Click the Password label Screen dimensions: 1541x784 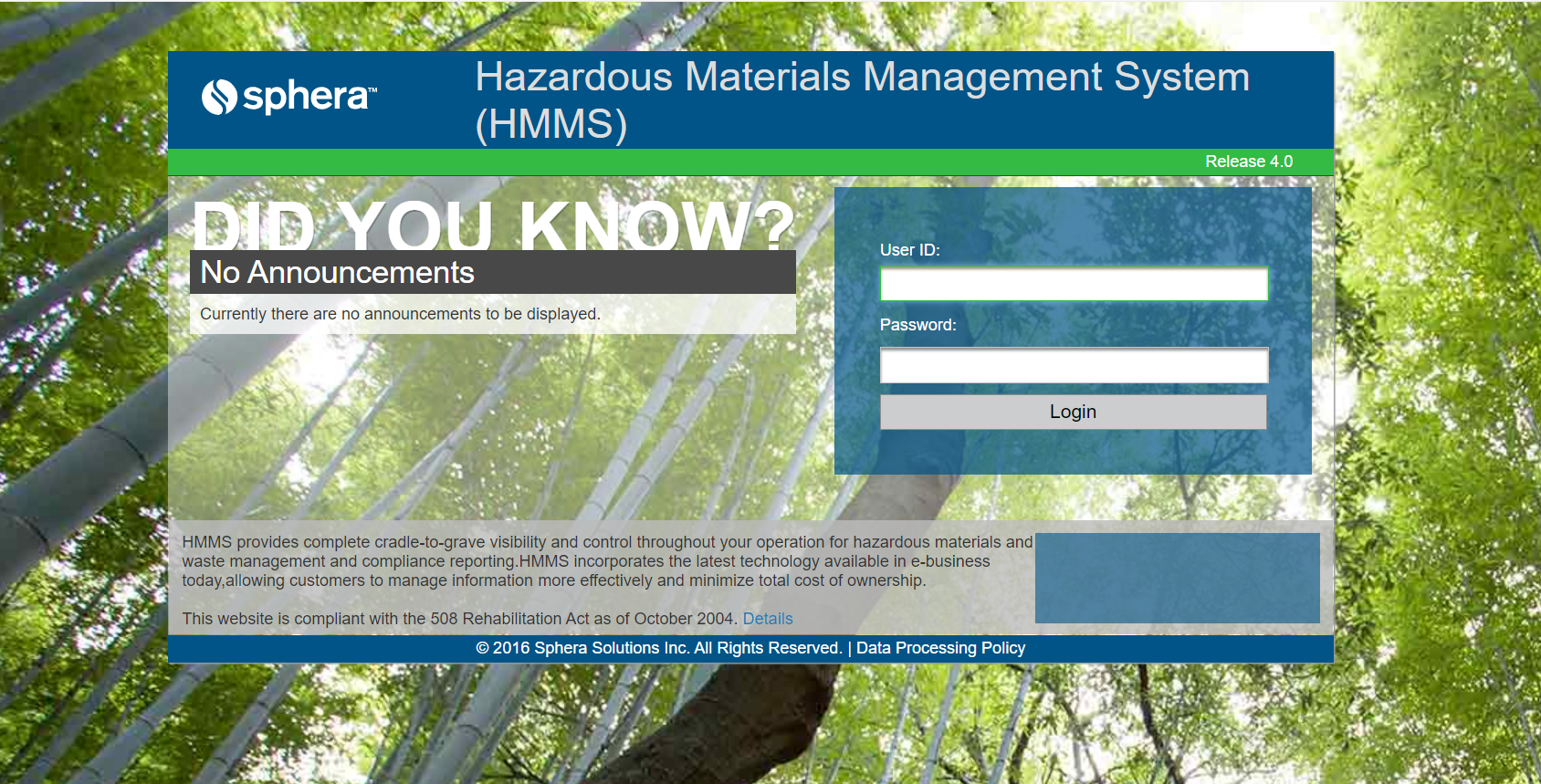click(917, 325)
